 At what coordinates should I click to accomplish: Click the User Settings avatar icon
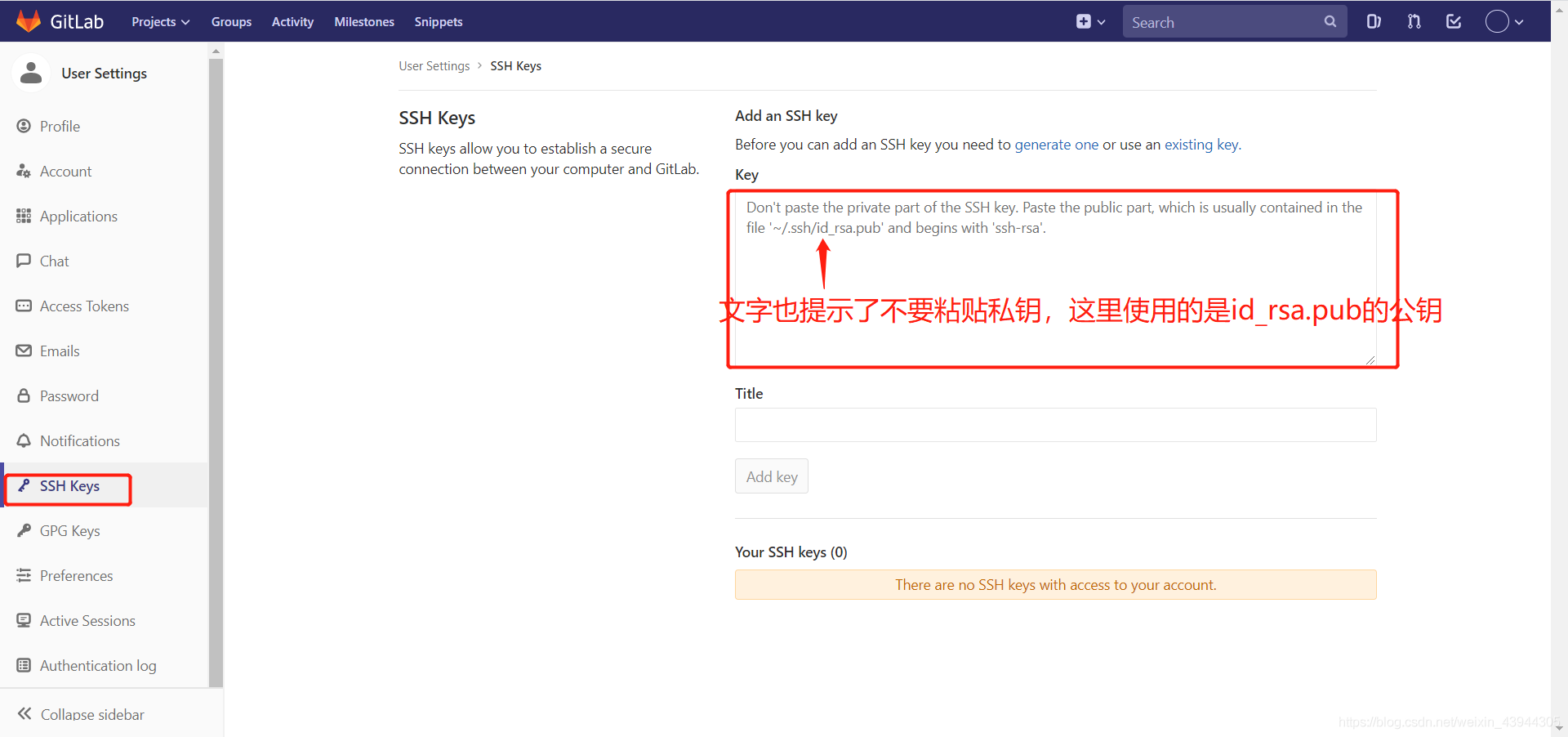coord(31,73)
